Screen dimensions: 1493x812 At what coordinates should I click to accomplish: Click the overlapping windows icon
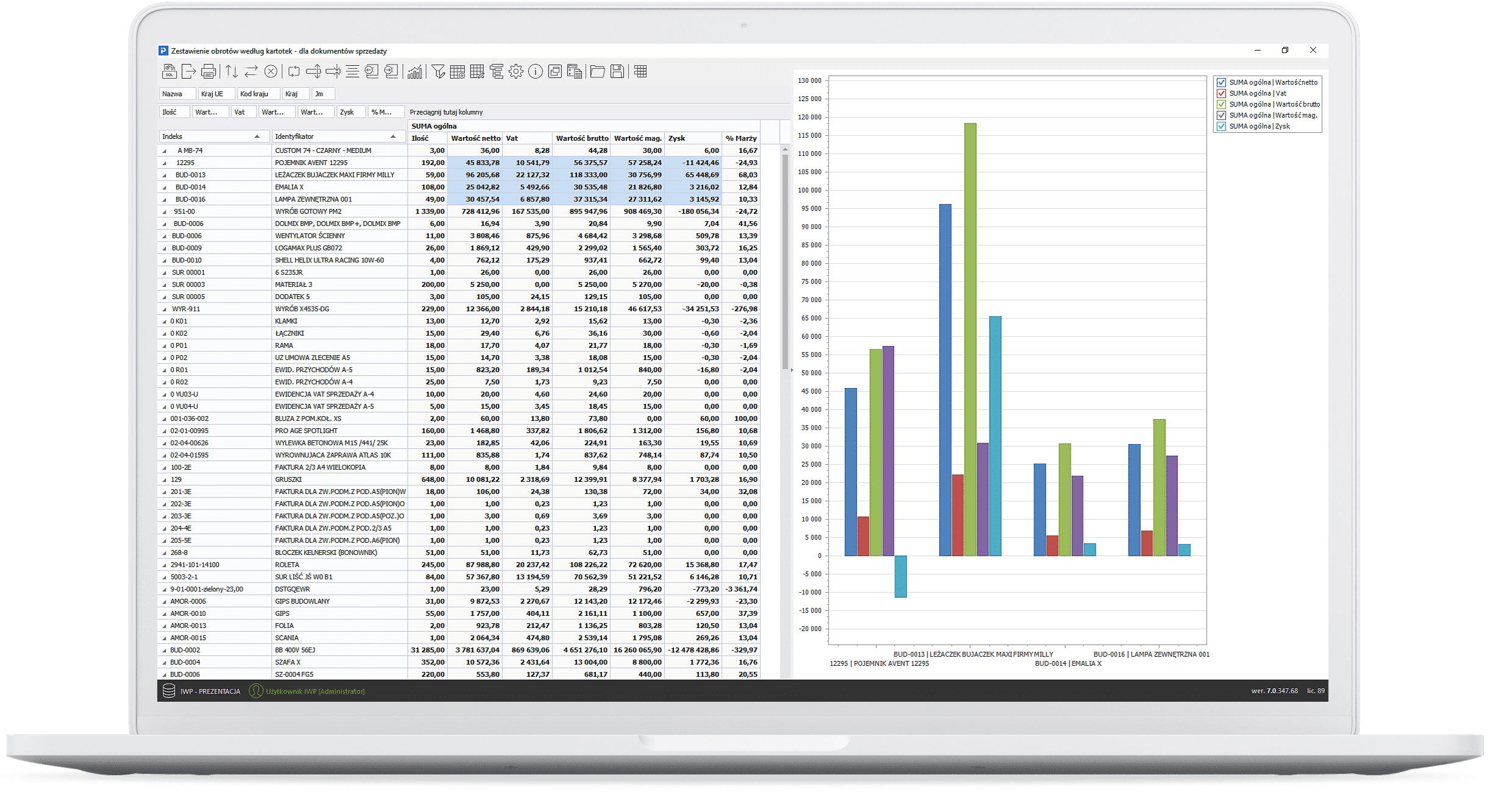click(x=555, y=72)
